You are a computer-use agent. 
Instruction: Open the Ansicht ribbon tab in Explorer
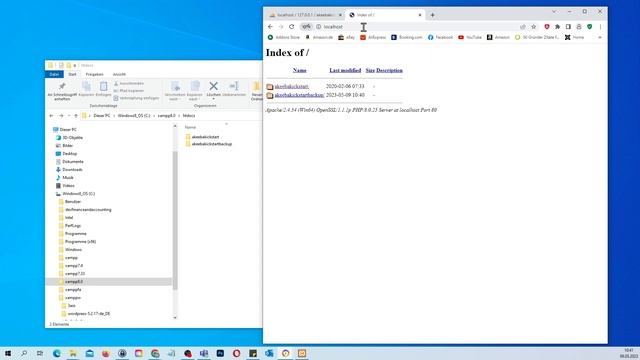(119, 74)
